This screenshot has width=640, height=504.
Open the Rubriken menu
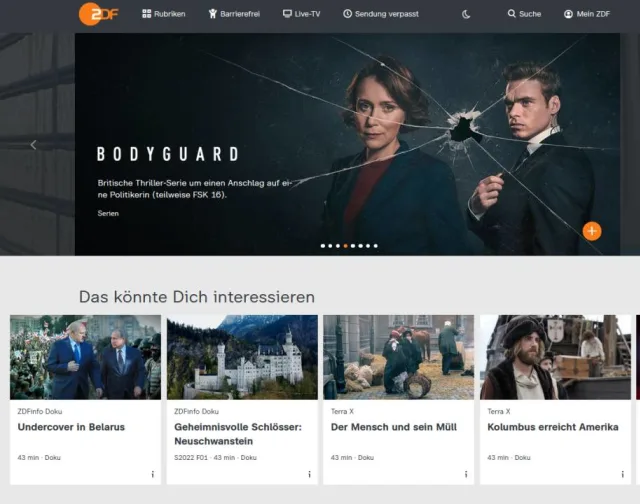pos(164,14)
